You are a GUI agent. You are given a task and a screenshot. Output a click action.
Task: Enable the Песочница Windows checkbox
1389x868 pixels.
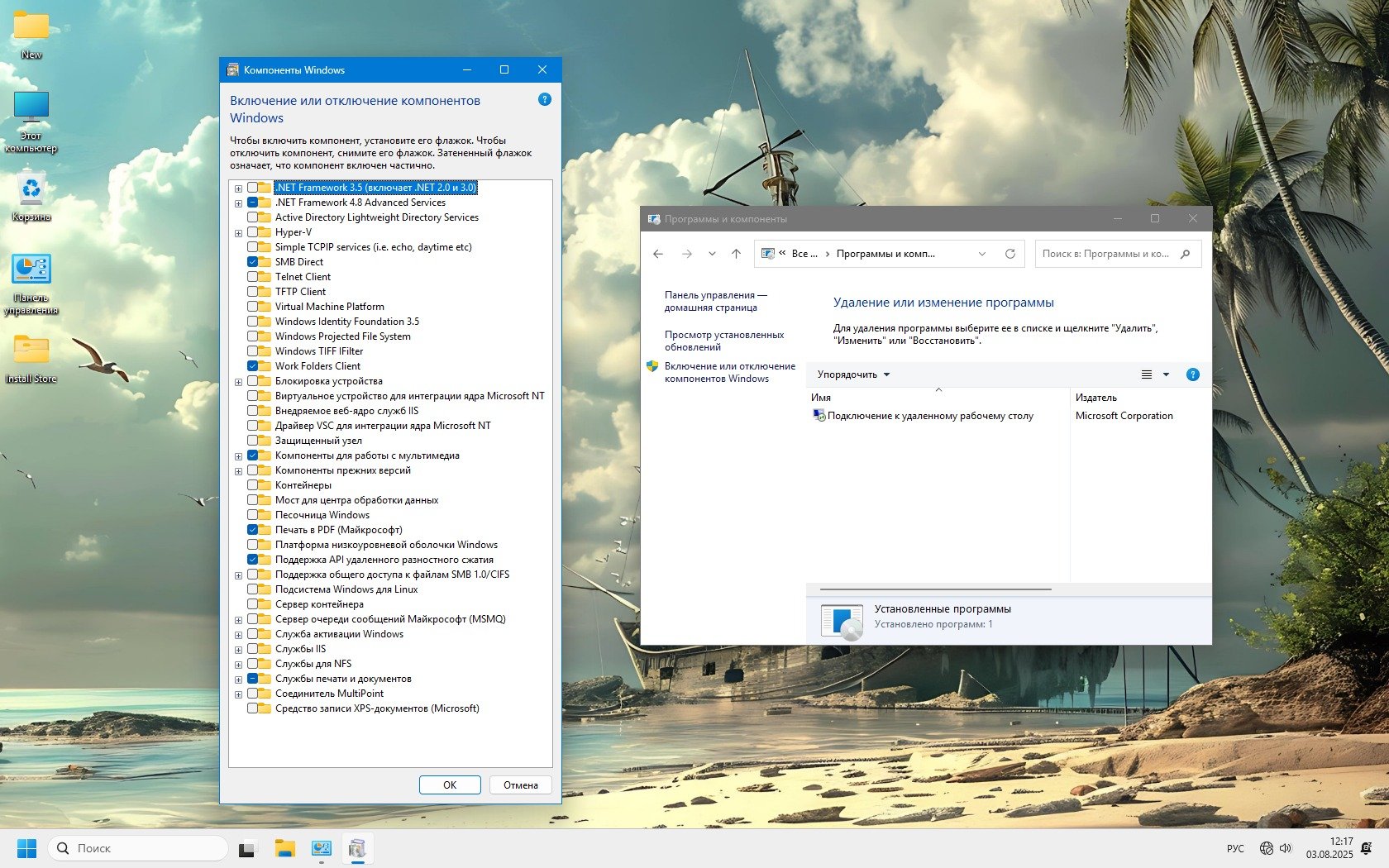(x=253, y=515)
